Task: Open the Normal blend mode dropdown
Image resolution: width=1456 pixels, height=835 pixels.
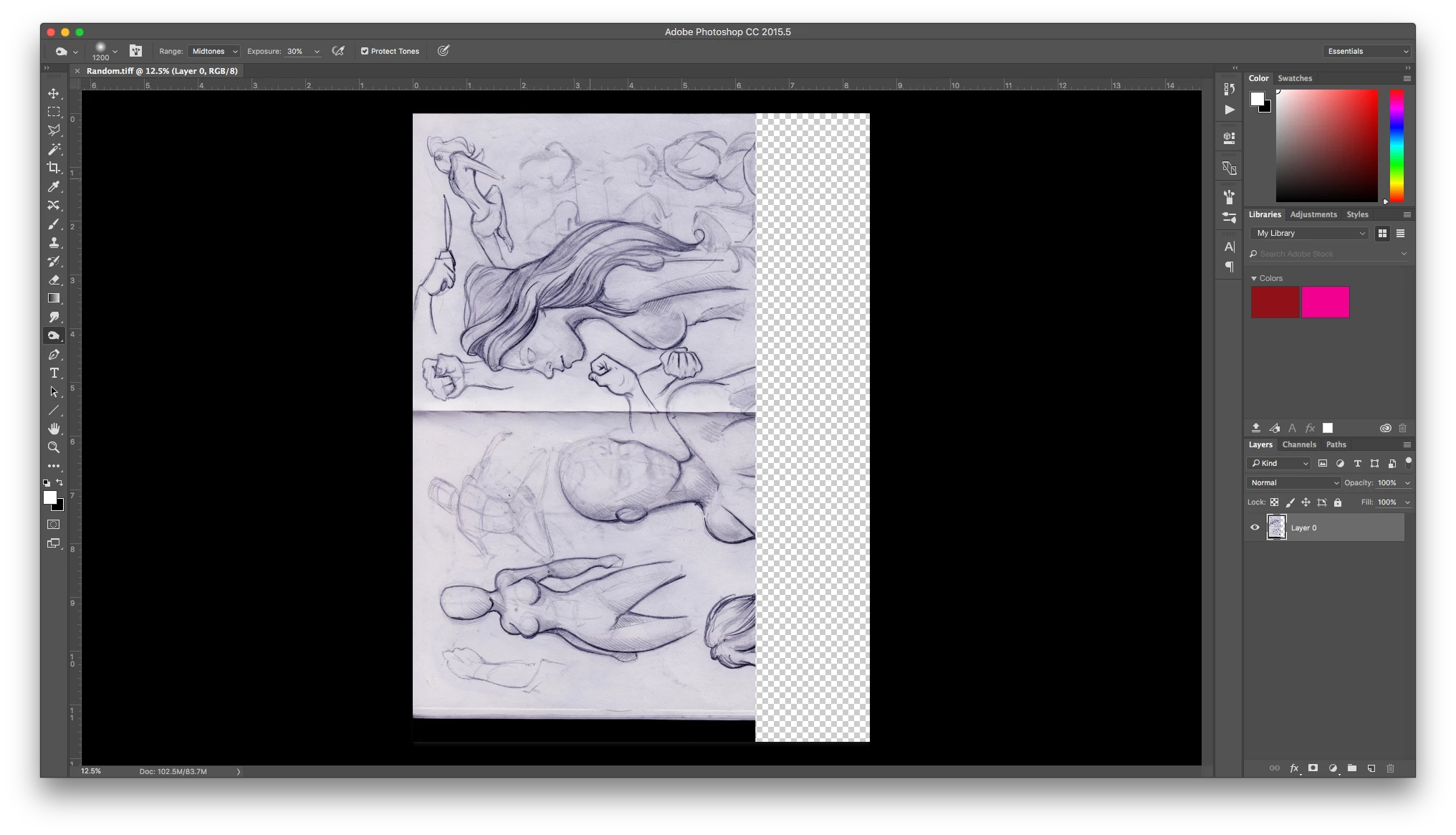Action: pos(1293,482)
